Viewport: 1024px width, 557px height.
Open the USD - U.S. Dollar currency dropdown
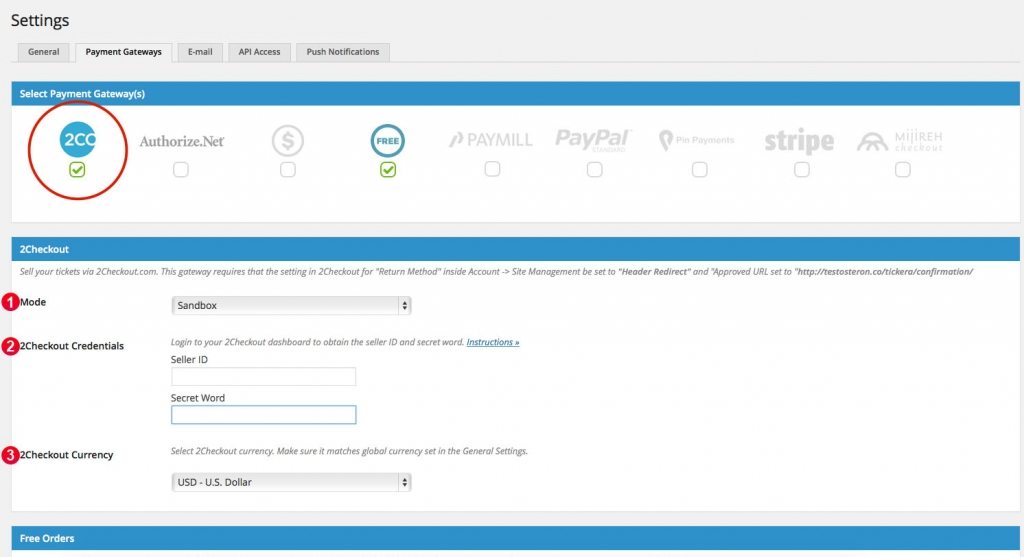pos(291,483)
